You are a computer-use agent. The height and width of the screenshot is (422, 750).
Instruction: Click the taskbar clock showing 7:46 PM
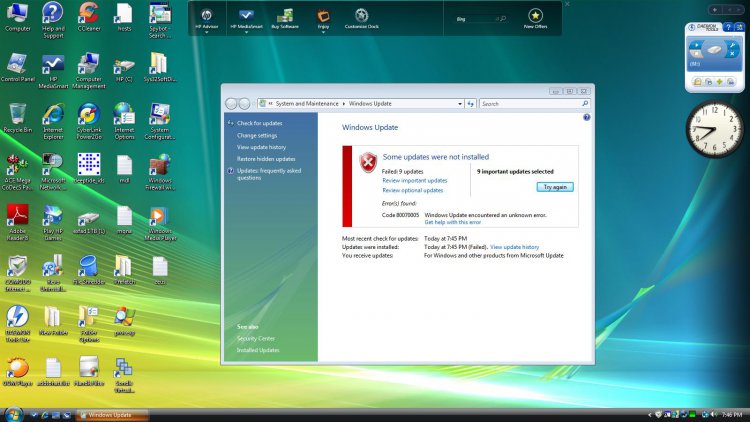(732, 414)
